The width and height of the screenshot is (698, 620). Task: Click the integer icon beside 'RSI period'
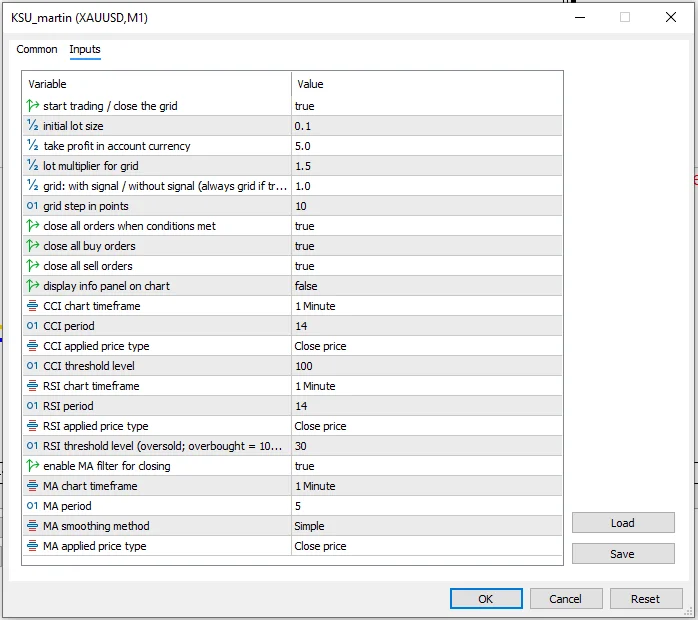[x=32, y=406]
